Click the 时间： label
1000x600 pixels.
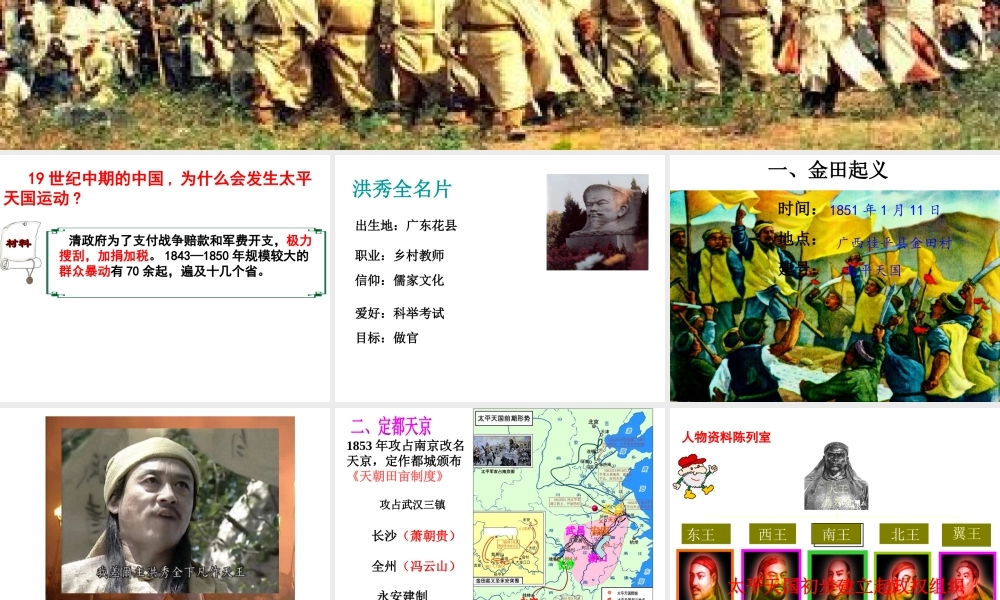(798, 209)
